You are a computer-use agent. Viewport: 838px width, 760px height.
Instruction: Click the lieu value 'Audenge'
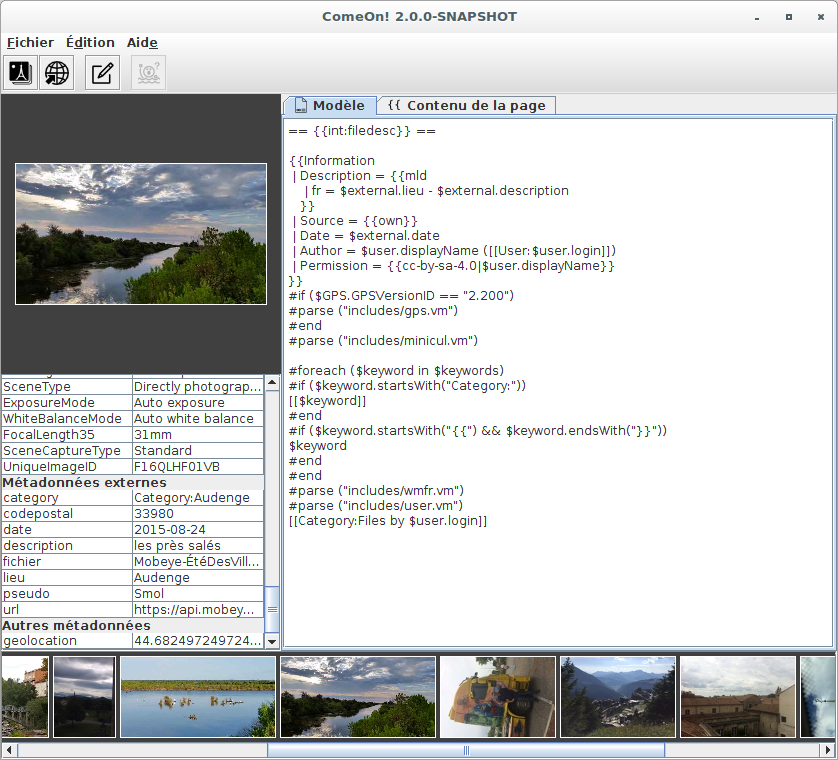point(198,578)
